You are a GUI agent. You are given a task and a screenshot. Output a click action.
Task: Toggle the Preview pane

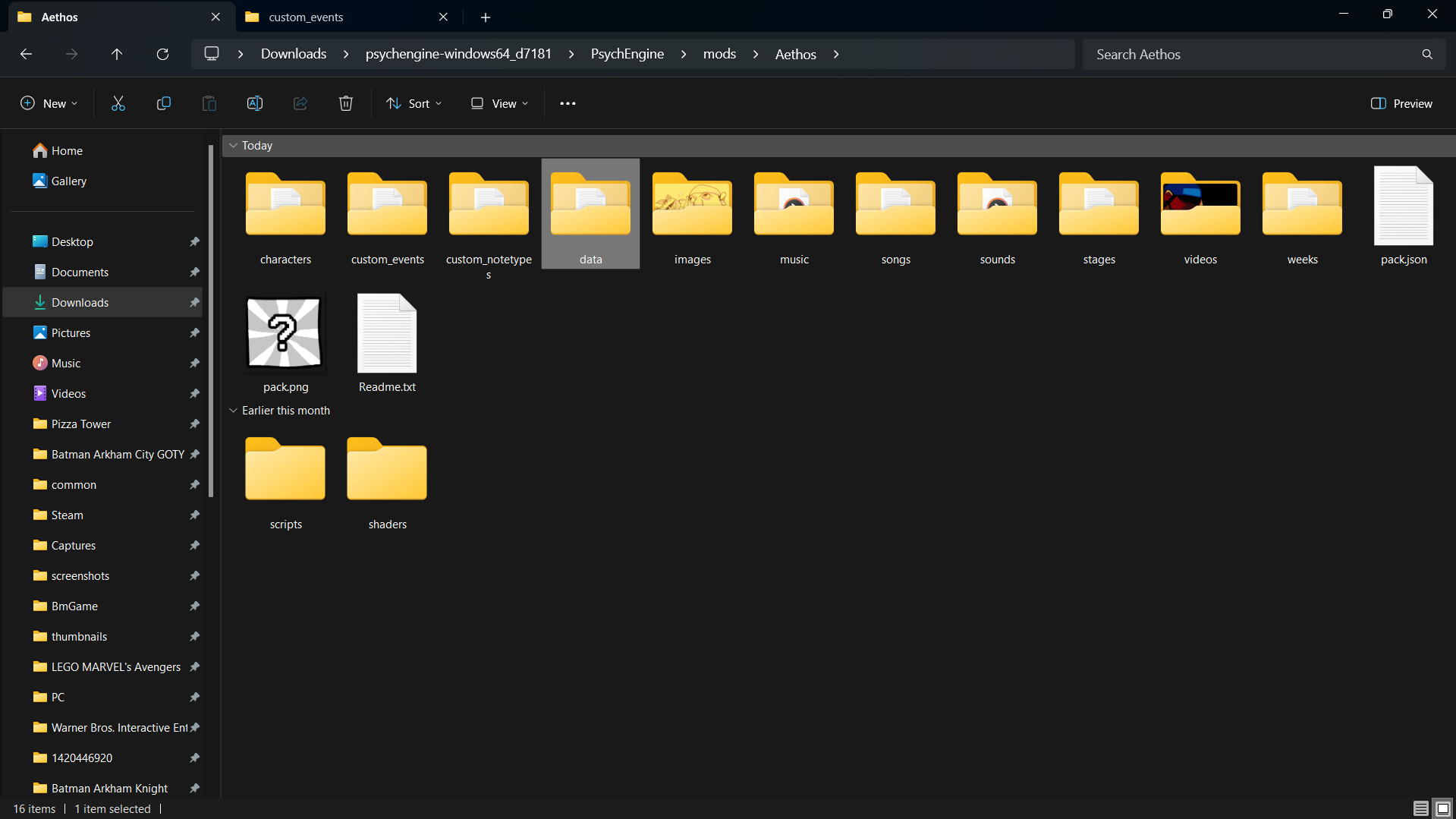(1401, 103)
